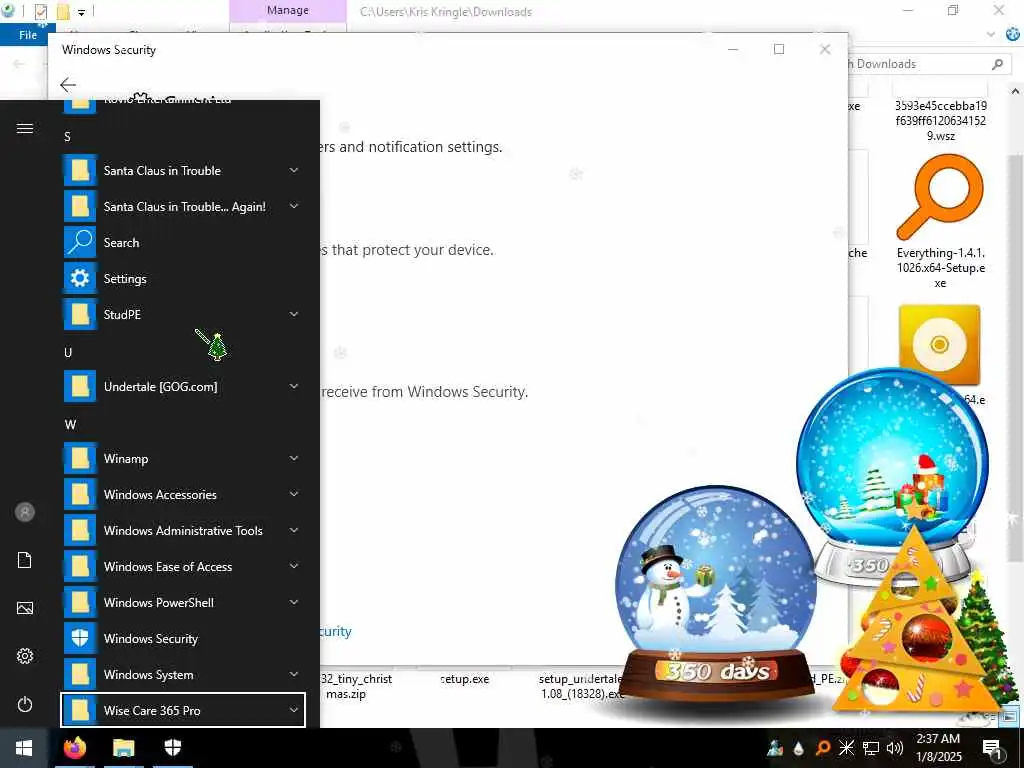Jump to letter W section header
Image resolution: width=1024 pixels, height=768 pixels.
pos(70,424)
